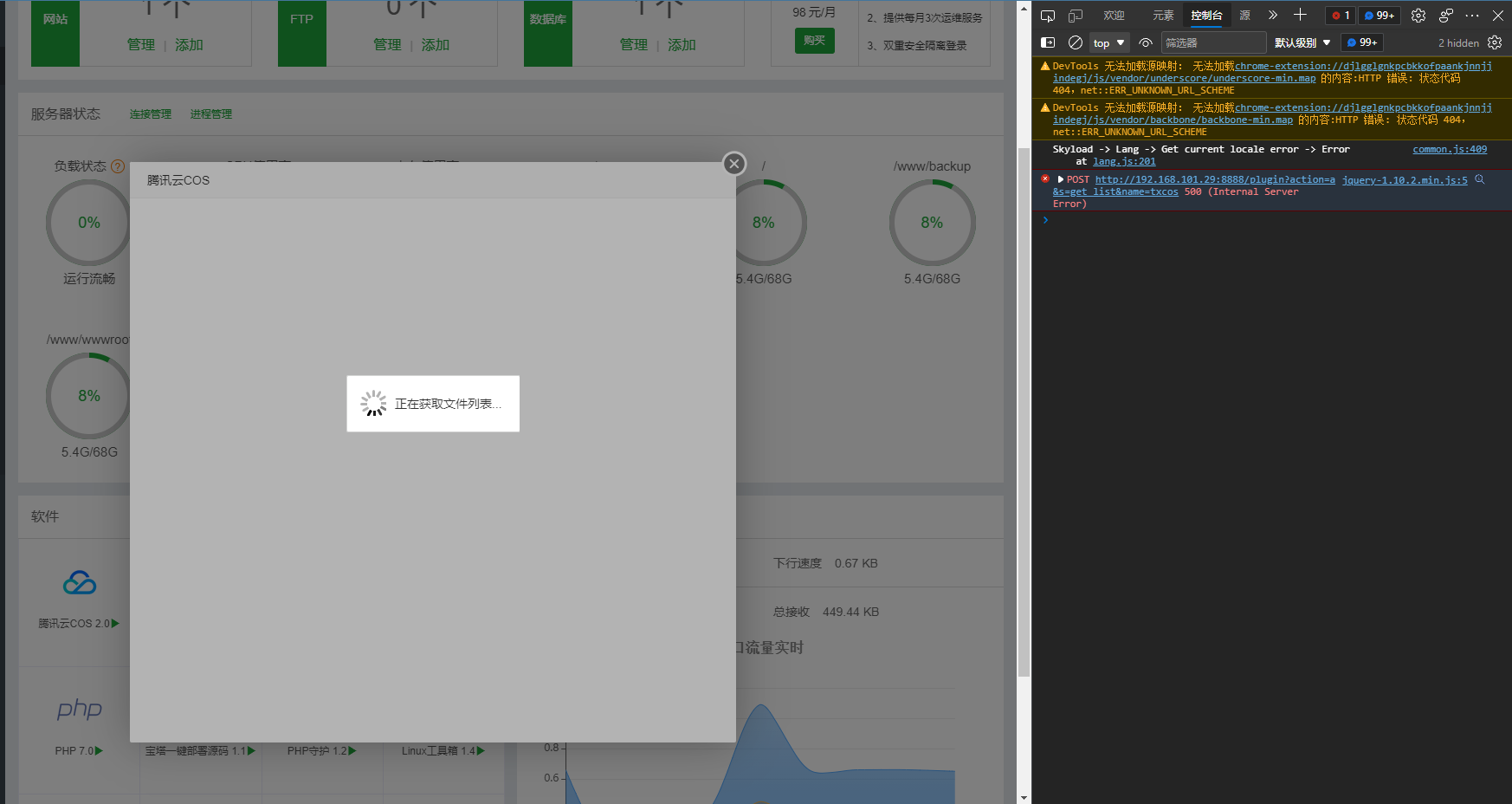Switch to the Sources tab in DevTools

pyautogui.click(x=1244, y=16)
